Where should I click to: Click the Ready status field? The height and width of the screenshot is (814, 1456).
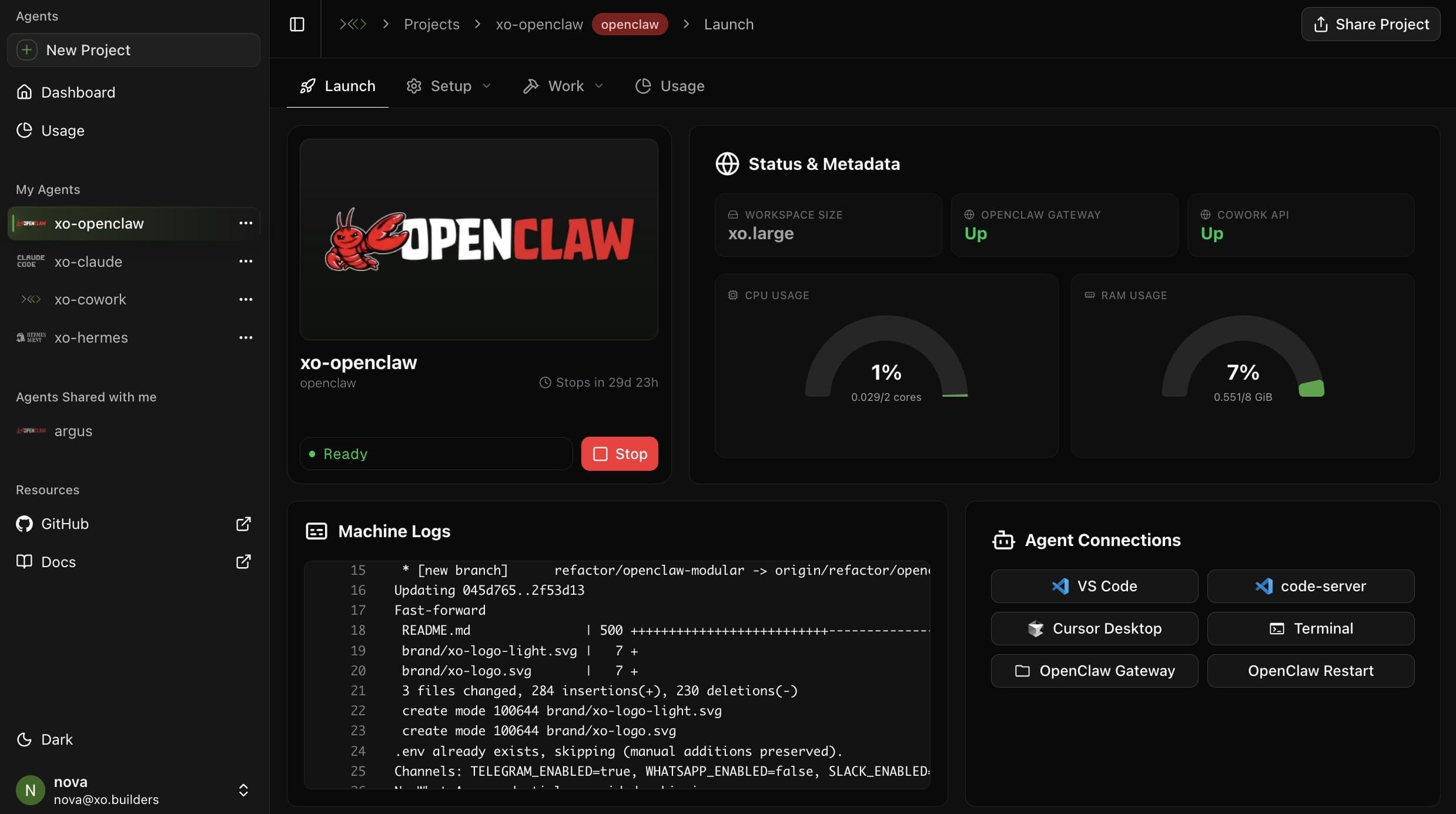click(436, 454)
